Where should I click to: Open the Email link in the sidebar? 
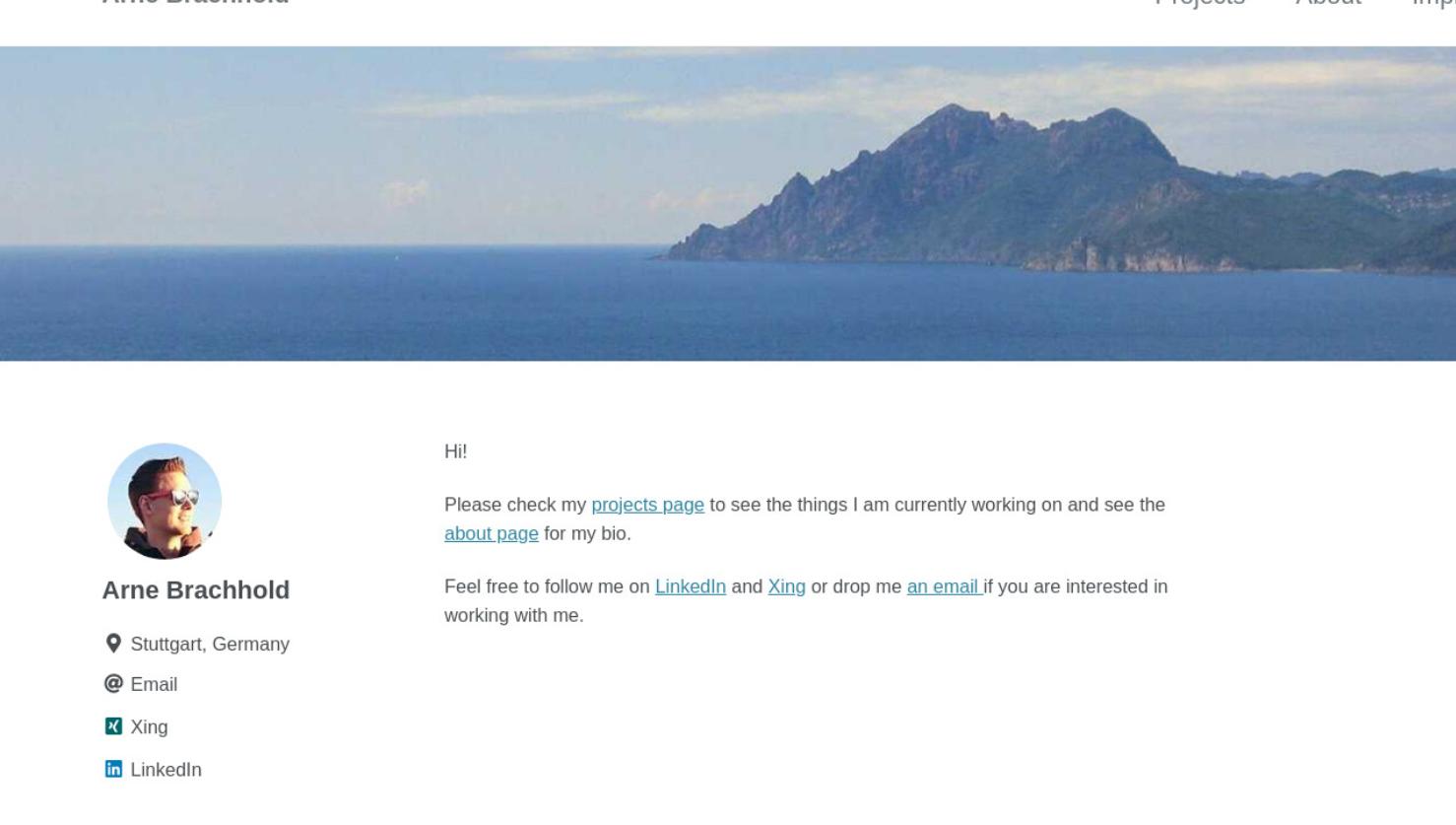[154, 684]
